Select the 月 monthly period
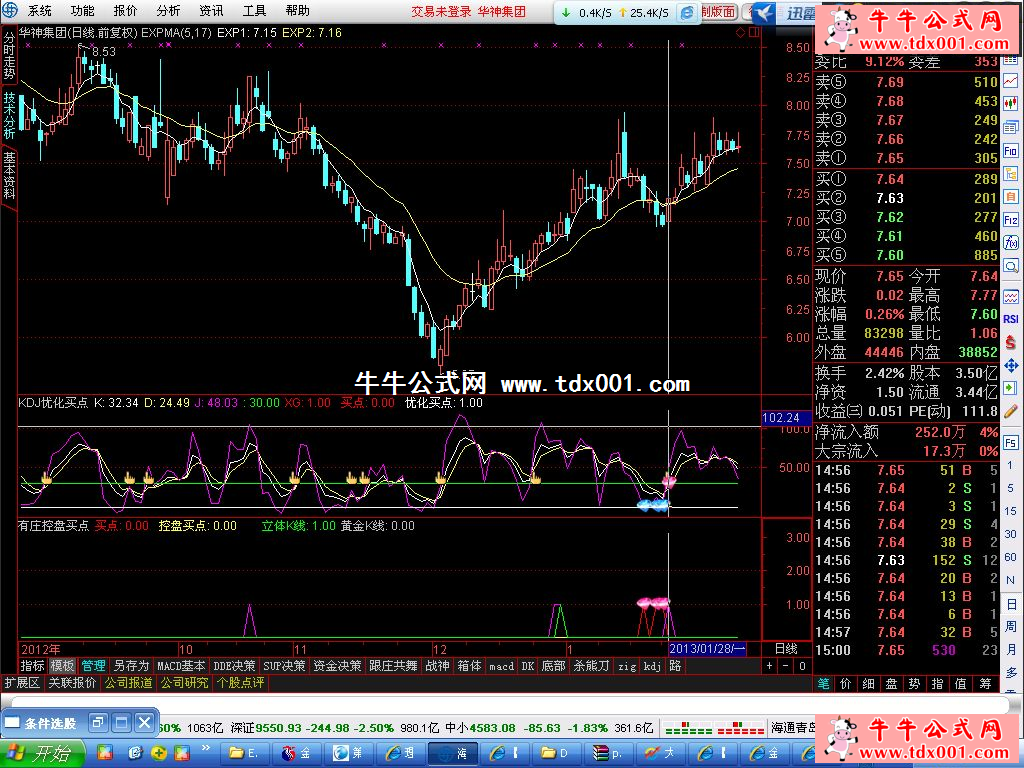This screenshot has height=768, width=1024. [1011, 650]
